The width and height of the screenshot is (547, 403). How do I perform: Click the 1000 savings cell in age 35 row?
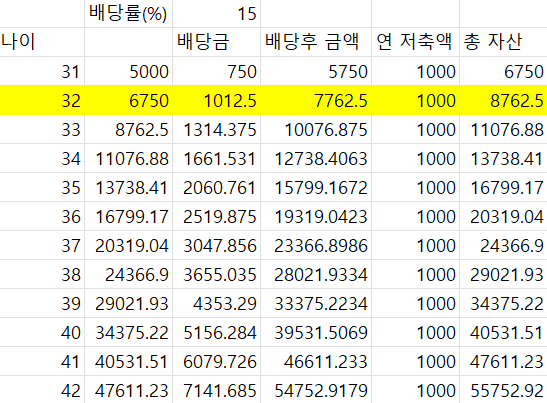coord(415,187)
